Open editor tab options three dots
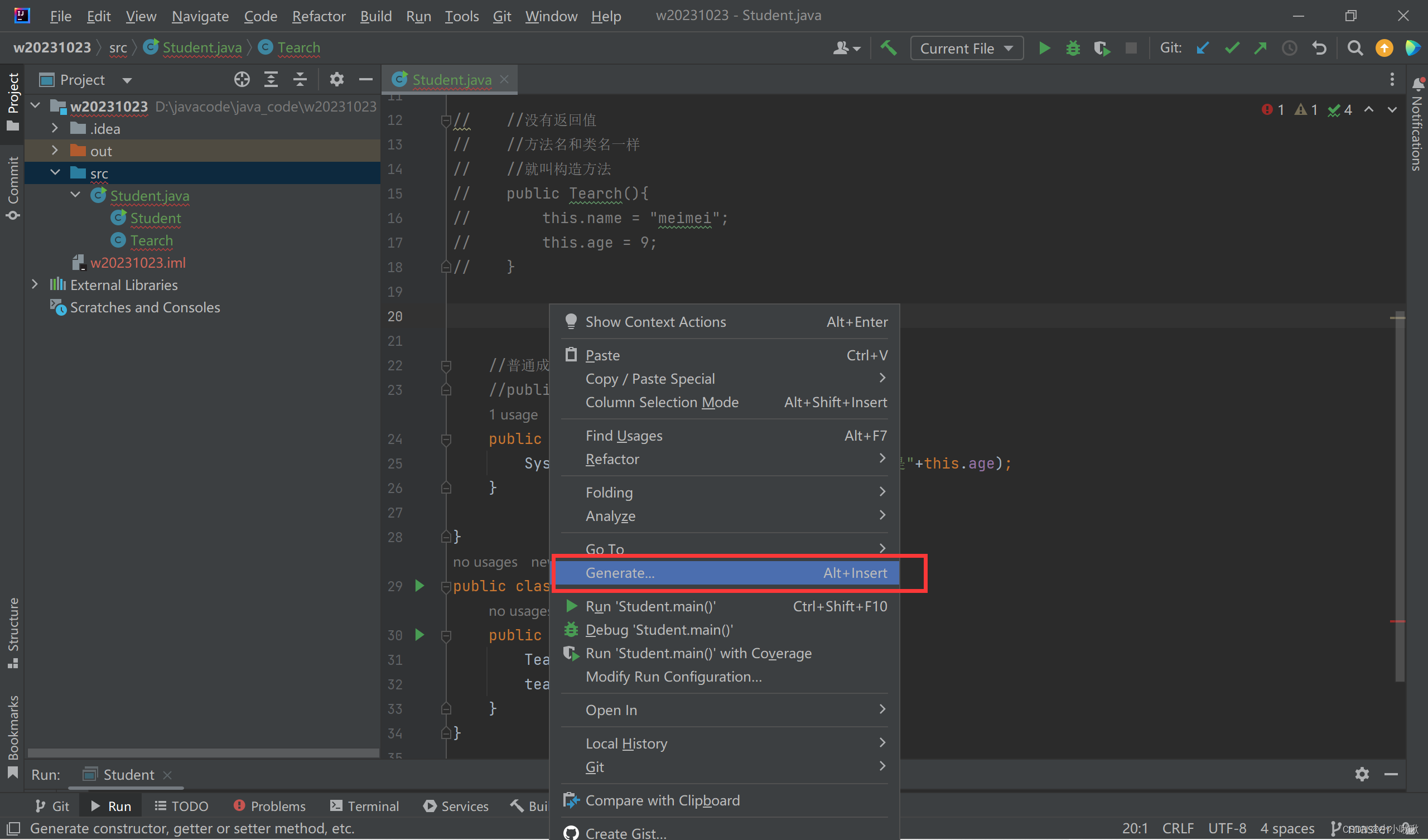Viewport: 1428px width, 840px height. (x=1392, y=79)
